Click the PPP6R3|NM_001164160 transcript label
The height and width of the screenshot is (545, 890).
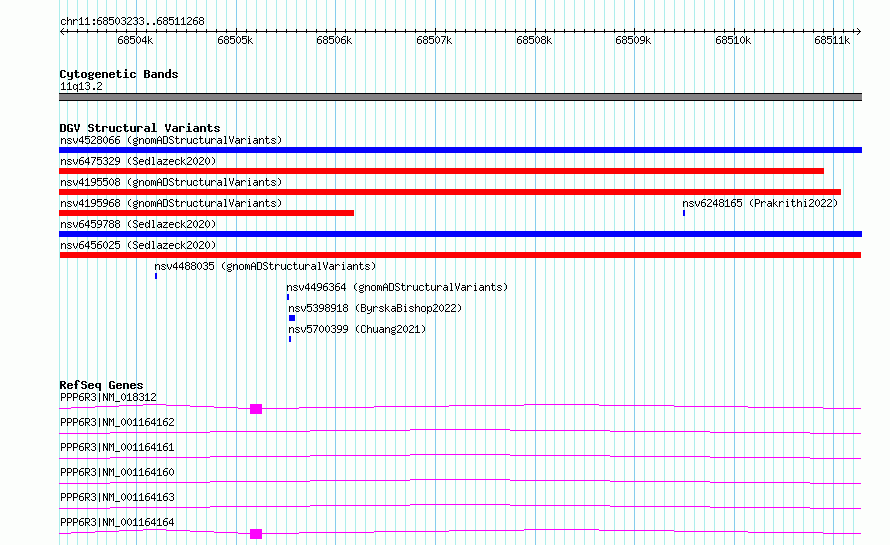(117, 472)
